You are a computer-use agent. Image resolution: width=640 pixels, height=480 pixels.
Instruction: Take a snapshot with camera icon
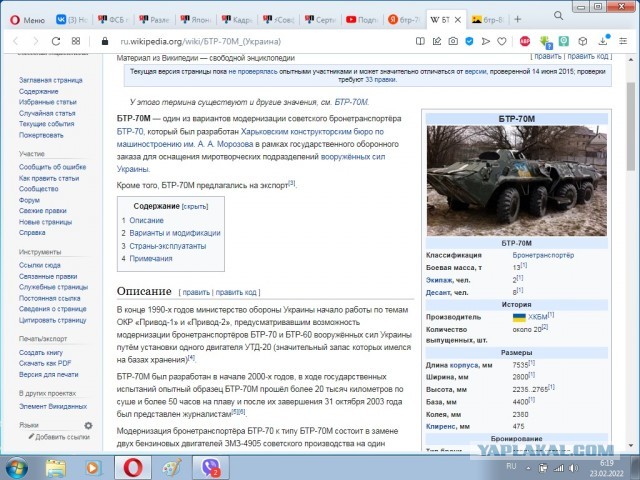click(453, 41)
